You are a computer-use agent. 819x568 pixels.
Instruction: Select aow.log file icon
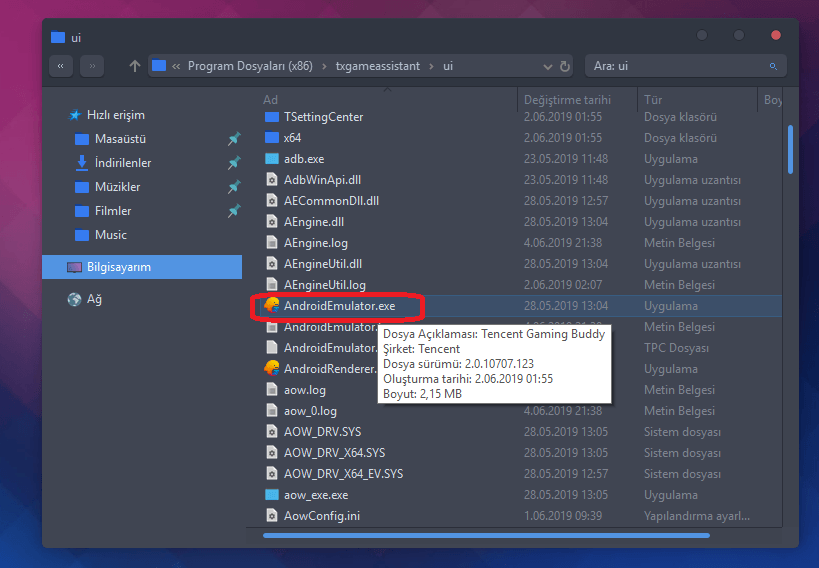272,390
